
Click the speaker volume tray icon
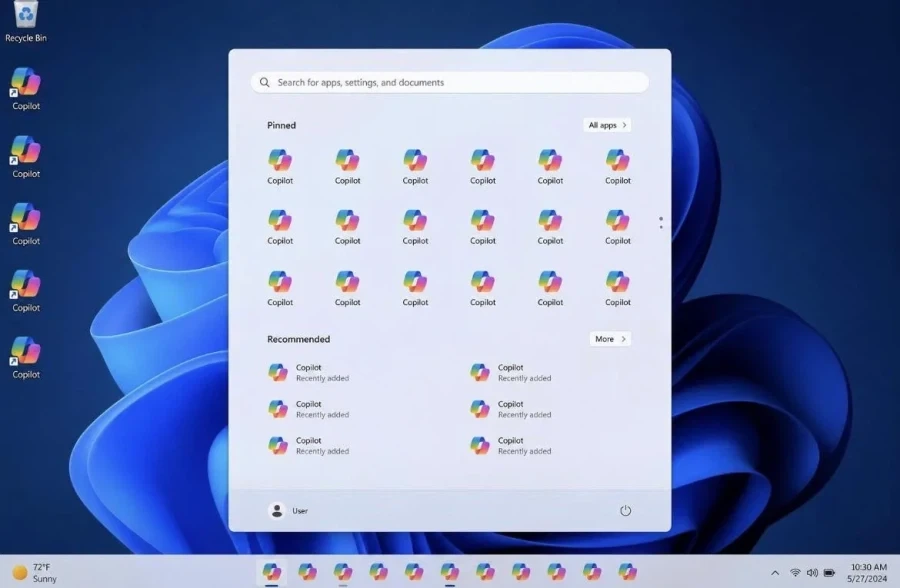tap(812, 572)
